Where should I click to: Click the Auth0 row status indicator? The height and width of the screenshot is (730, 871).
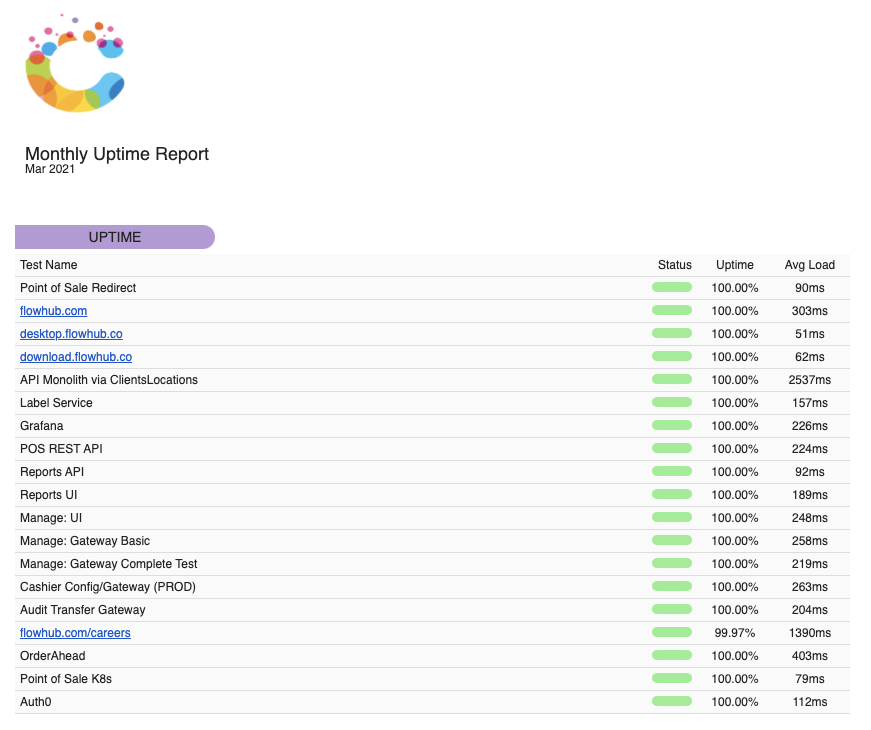pos(671,701)
